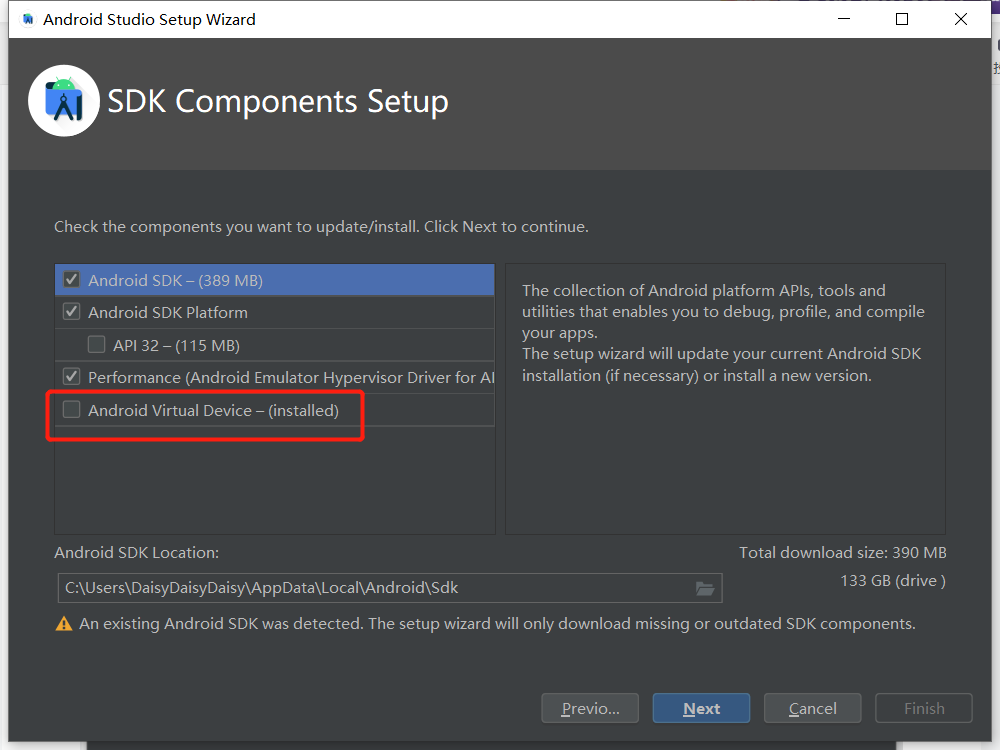Close the Android Studio Setup Wizard
This screenshot has height=750, width=1000.
pyautogui.click(x=960, y=19)
